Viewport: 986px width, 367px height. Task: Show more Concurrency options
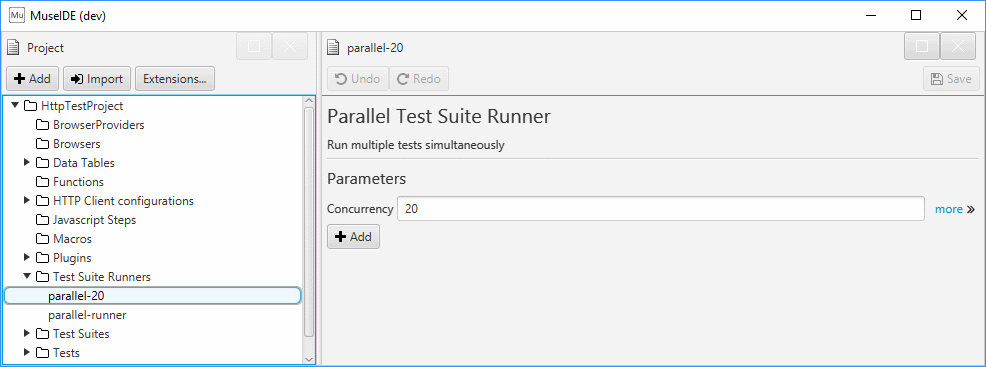955,209
